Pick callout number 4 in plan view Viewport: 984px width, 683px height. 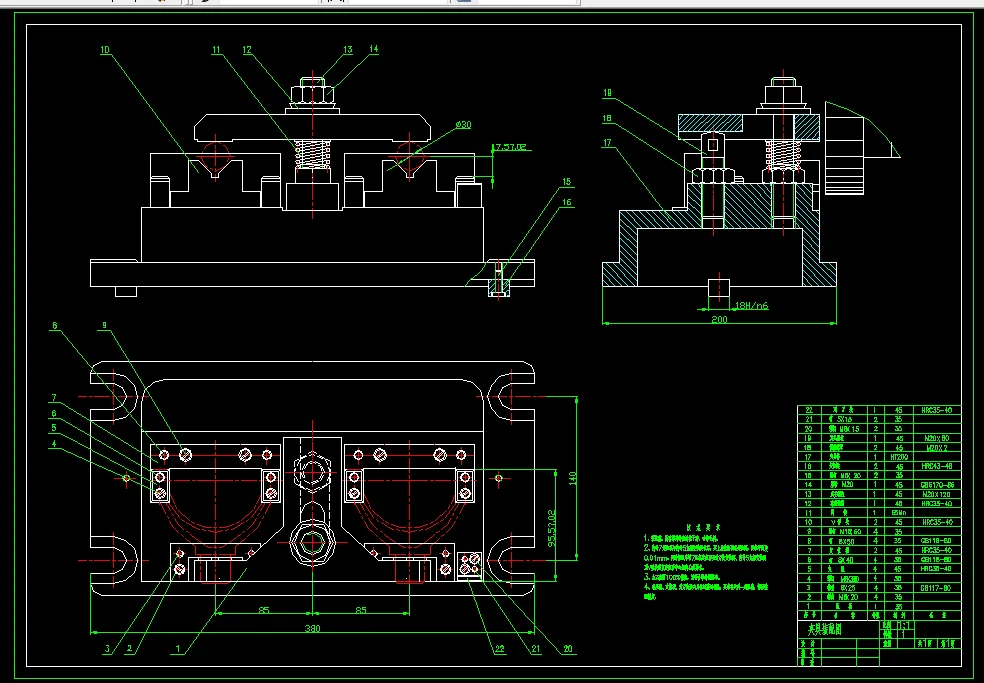54,443
